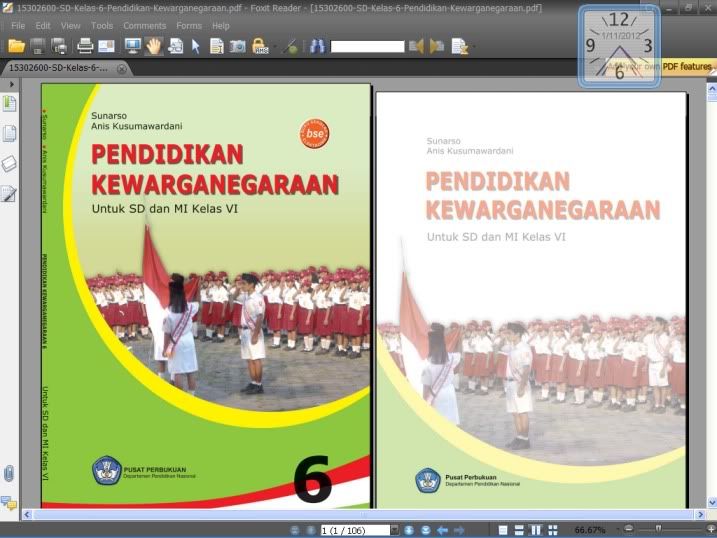Click the zoom out minus button
Viewport: 717px width, 538px height.
click(629, 529)
